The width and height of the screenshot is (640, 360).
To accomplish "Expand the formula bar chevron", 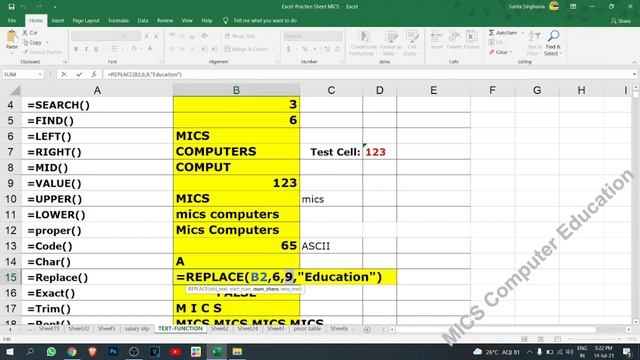I will tap(634, 74).
